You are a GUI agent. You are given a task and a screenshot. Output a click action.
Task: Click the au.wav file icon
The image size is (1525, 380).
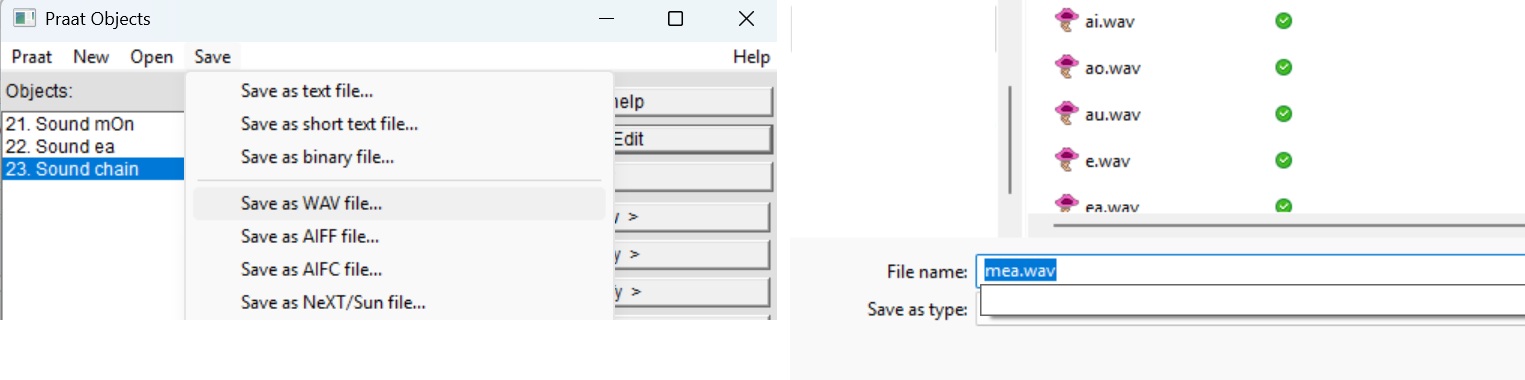point(1067,113)
